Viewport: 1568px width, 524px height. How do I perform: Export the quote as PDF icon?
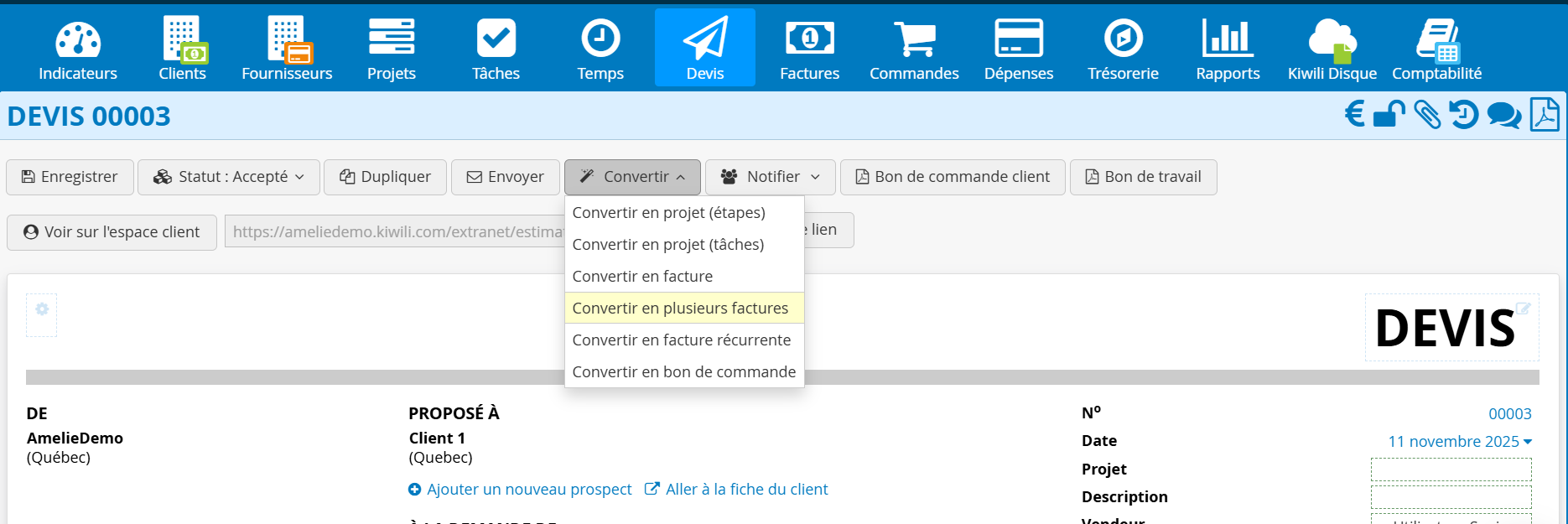tap(1544, 114)
